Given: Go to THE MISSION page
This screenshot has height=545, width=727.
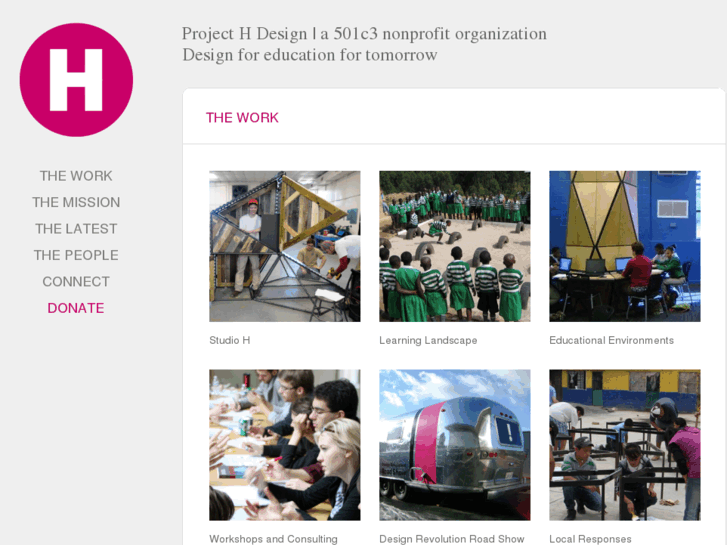Looking at the screenshot, I should click(x=76, y=202).
